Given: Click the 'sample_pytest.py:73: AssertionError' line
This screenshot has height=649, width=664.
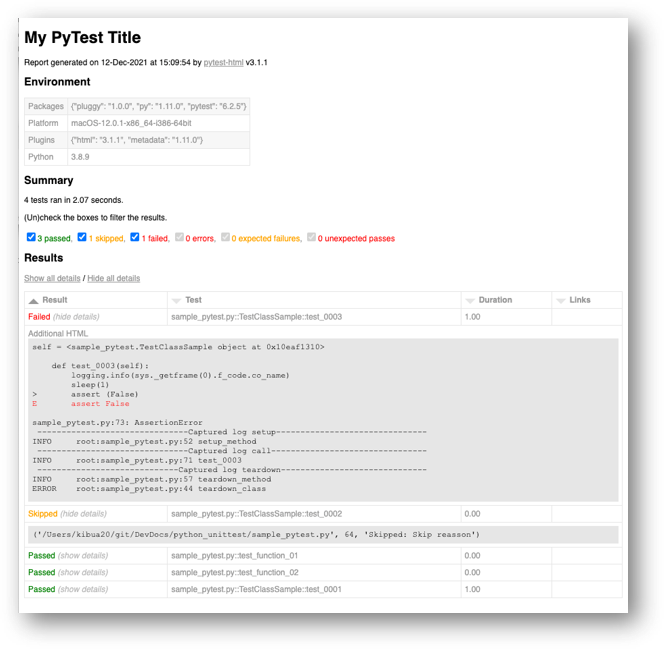Looking at the screenshot, I should pyautogui.click(x=117, y=423).
